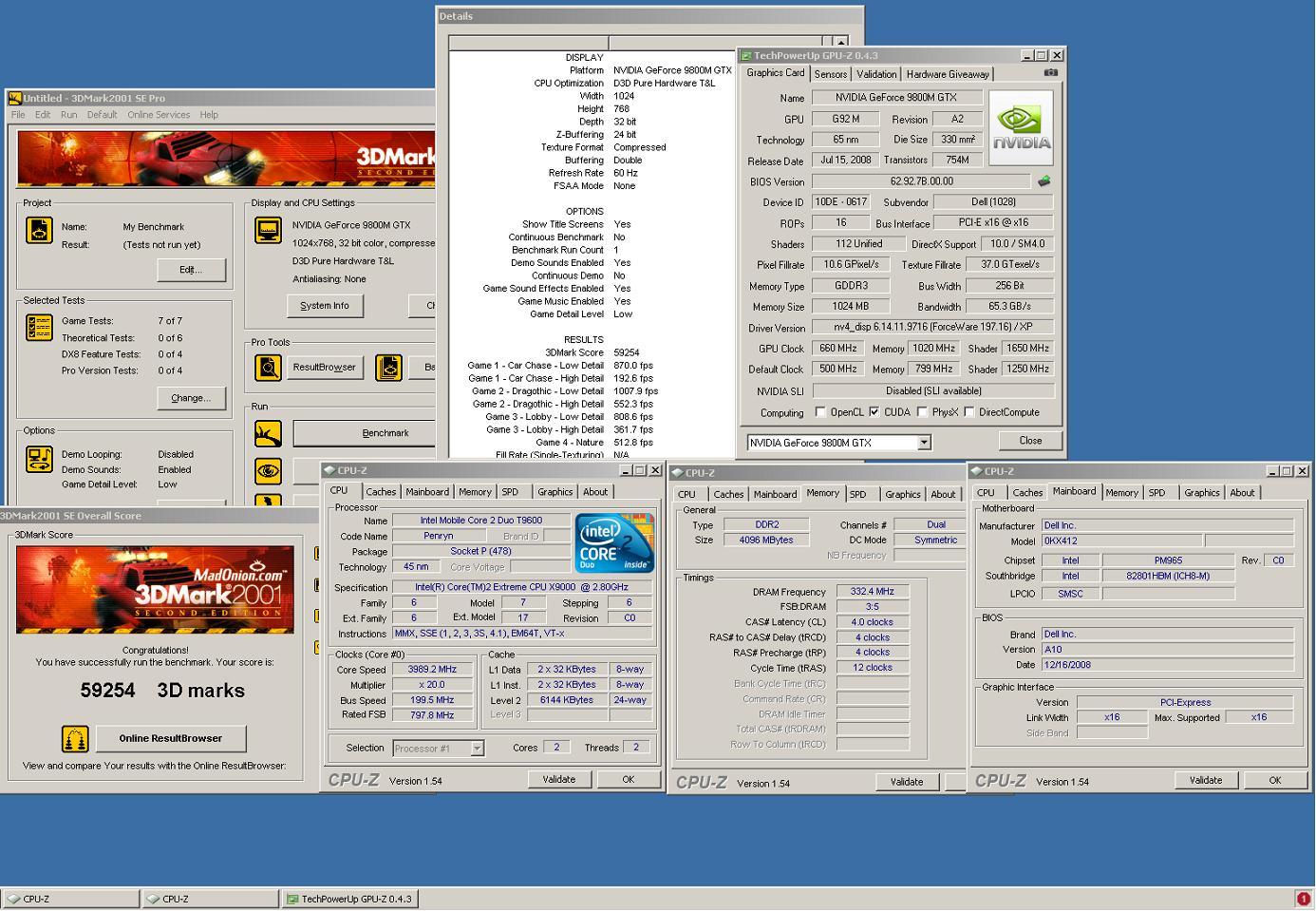Screen dimensions: 1316x911
Task: Click the red notification icon in system tray
Action: pos(1304,899)
